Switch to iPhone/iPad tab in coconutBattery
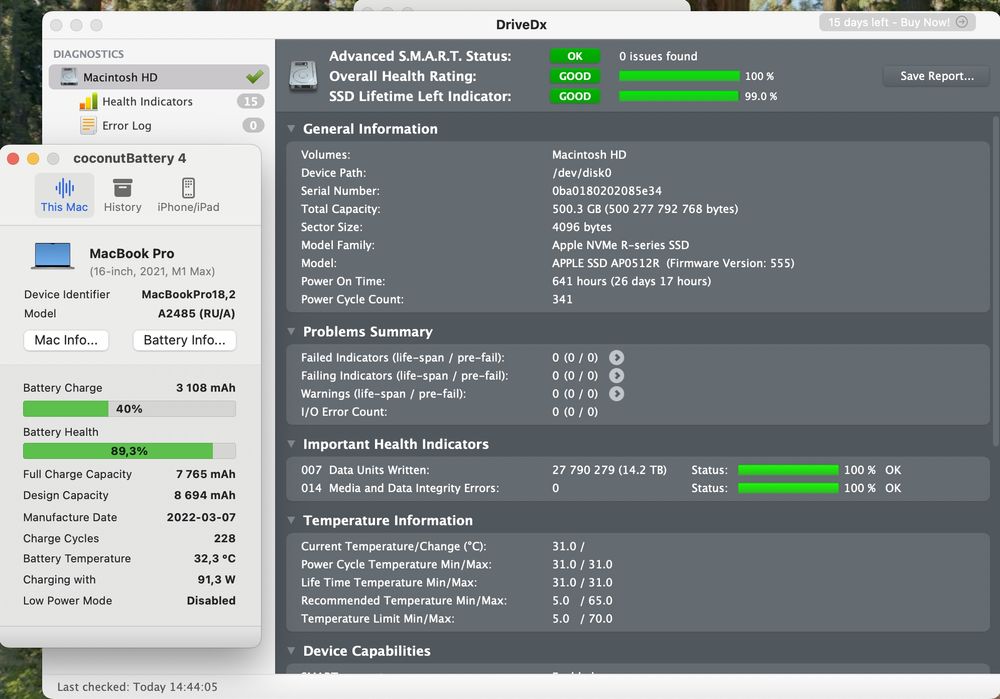Screen dimensions: 1000x699 [x=188, y=195]
